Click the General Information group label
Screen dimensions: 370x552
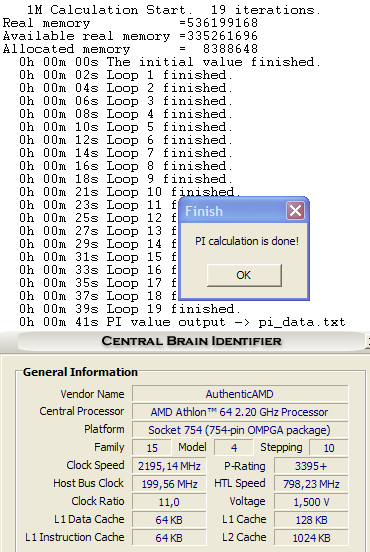click(80, 372)
